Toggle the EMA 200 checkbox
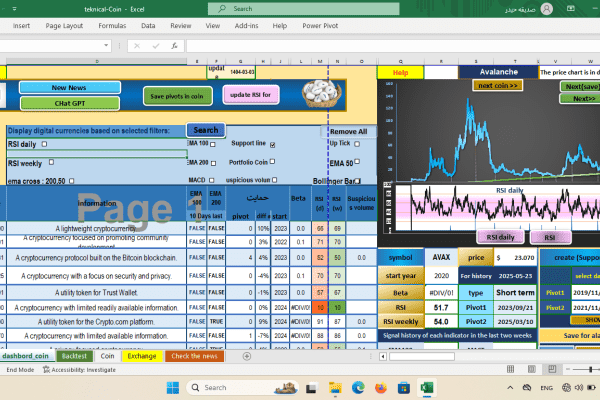The height and width of the screenshot is (400, 600). (x=214, y=163)
